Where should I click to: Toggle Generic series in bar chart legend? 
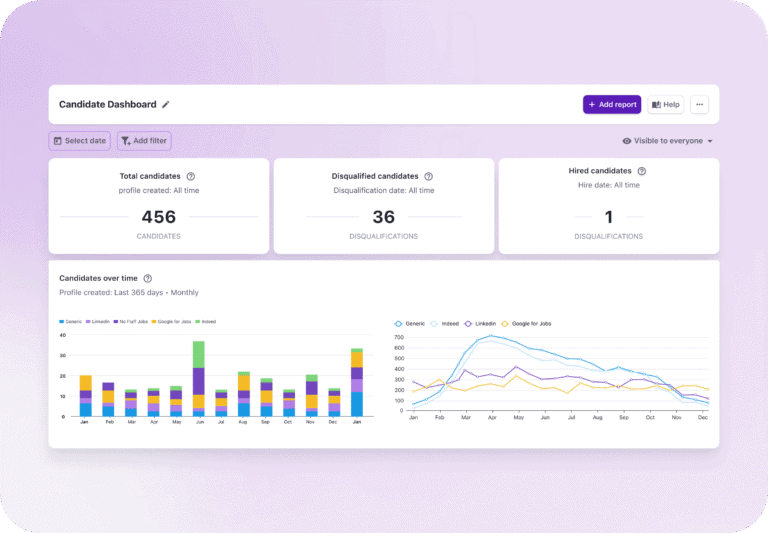pyautogui.click(x=71, y=322)
